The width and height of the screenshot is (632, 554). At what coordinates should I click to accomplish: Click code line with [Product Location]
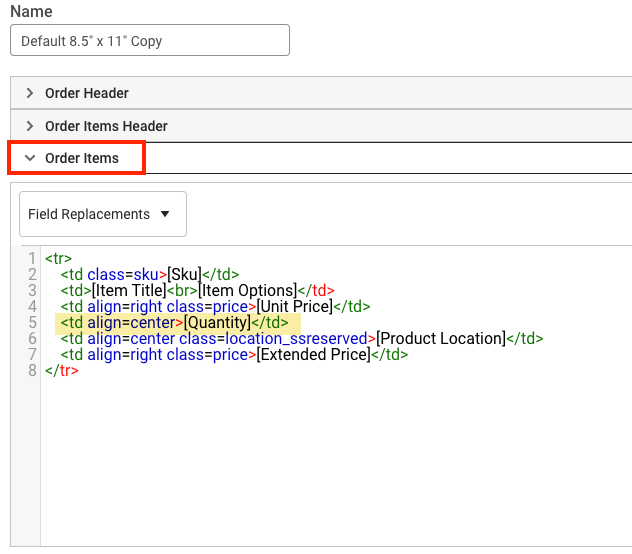[x=301, y=339]
